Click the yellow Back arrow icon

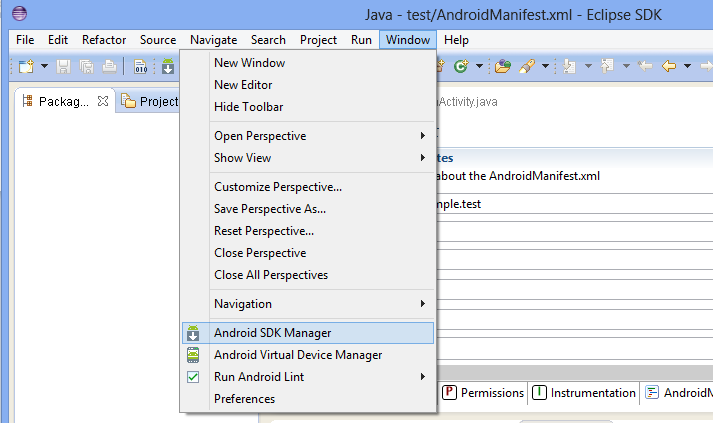click(669, 66)
